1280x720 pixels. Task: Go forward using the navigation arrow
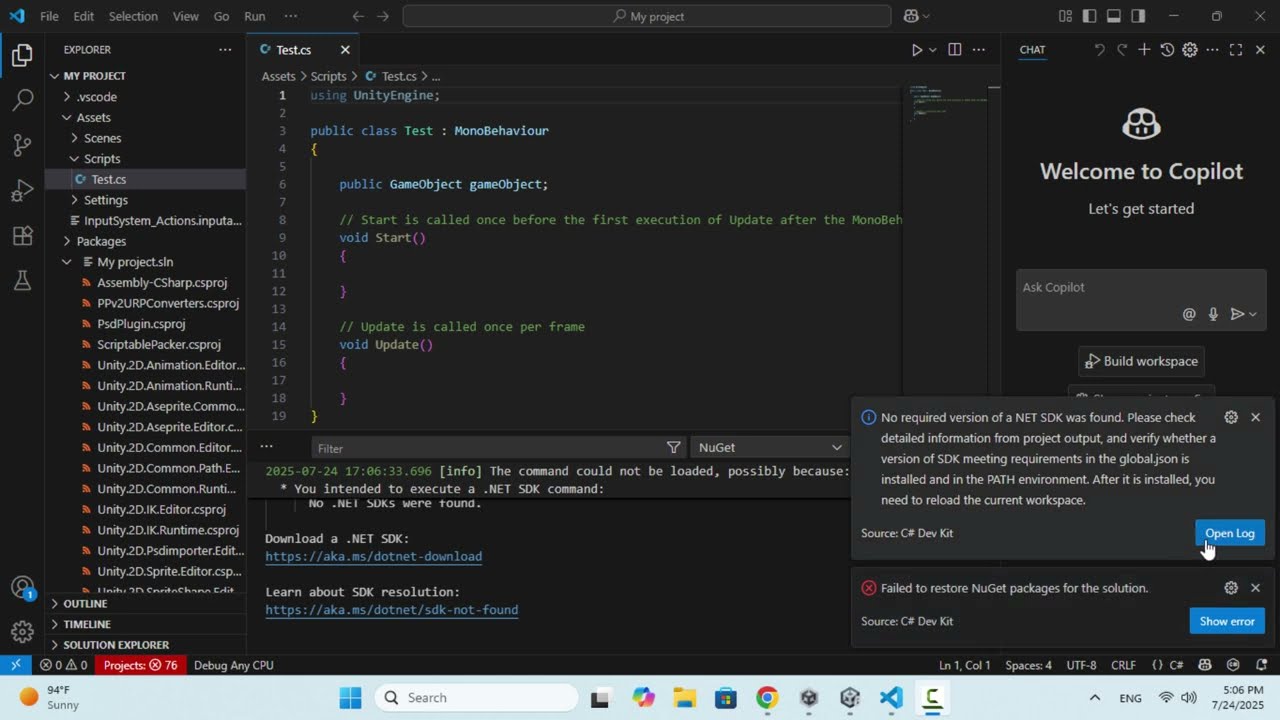[383, 16]
